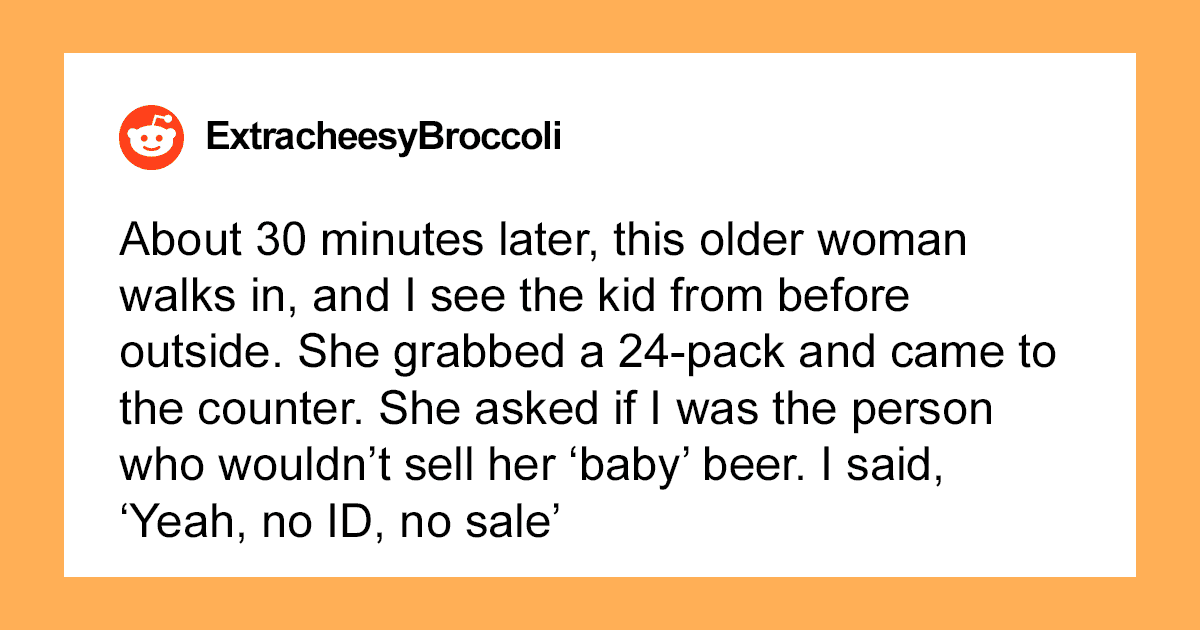Viewport: 1200px width, 630px height.
Task: Click the Reddit snoo avatar icon
Action: point(153,138)
